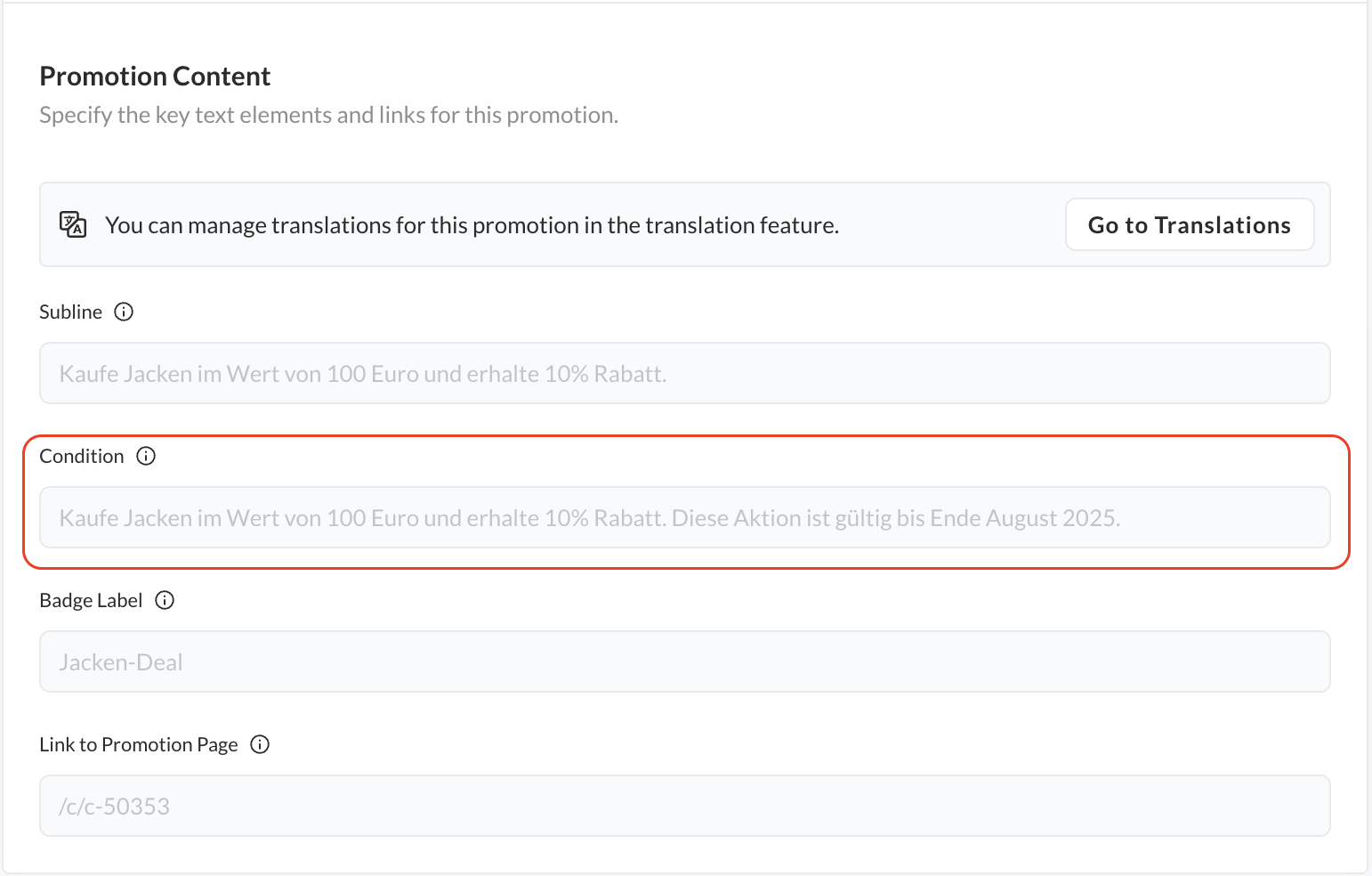Click the translation icon in the notice banner

(x=73, y=224)
